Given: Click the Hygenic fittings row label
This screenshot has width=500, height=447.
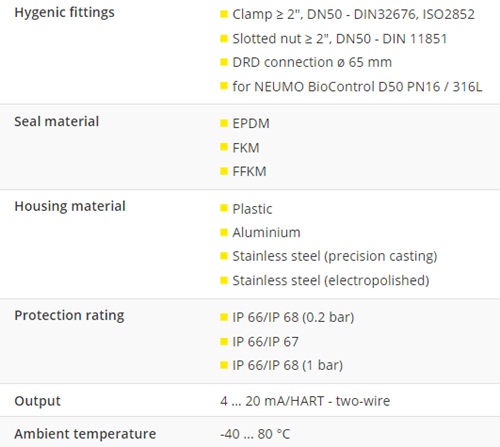Looking at the screenshot, I should [x=64, y=13].
